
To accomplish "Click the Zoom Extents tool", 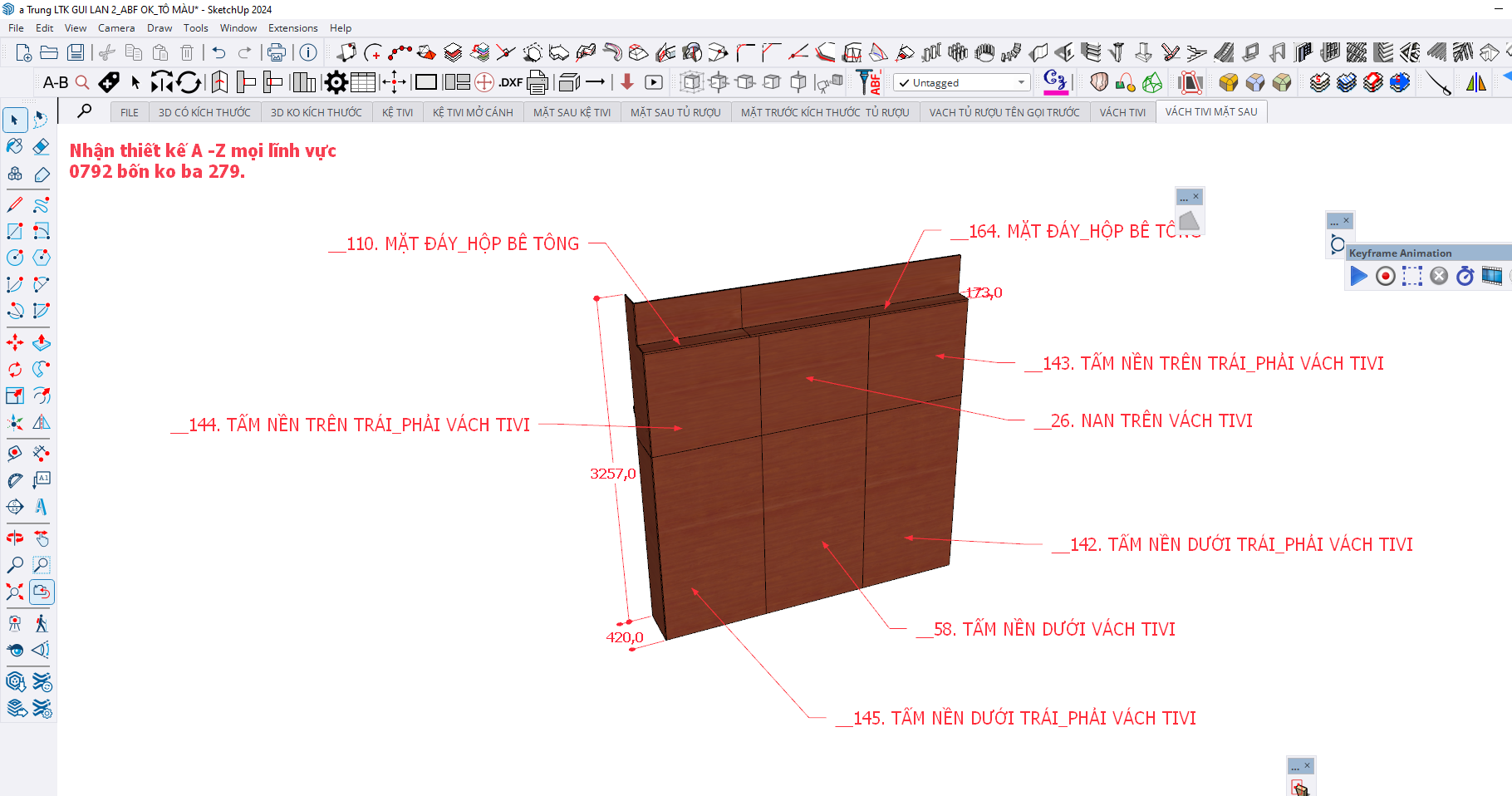I will (15, 592).
